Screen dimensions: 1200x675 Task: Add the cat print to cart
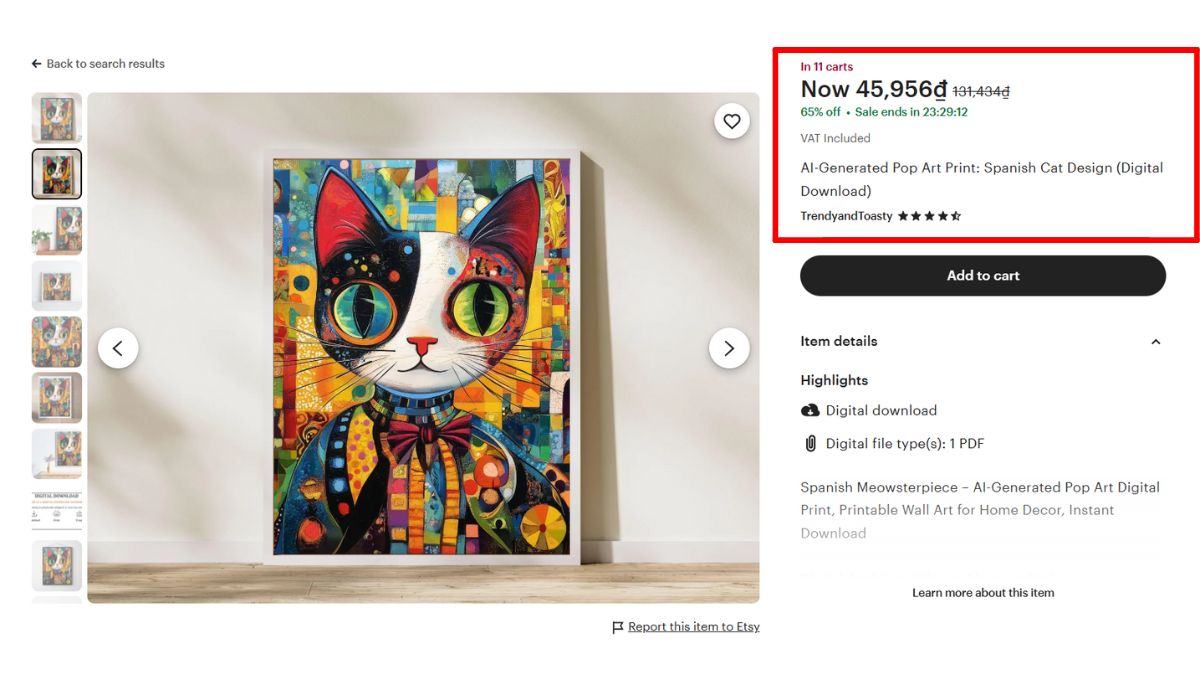coord(983,275)
